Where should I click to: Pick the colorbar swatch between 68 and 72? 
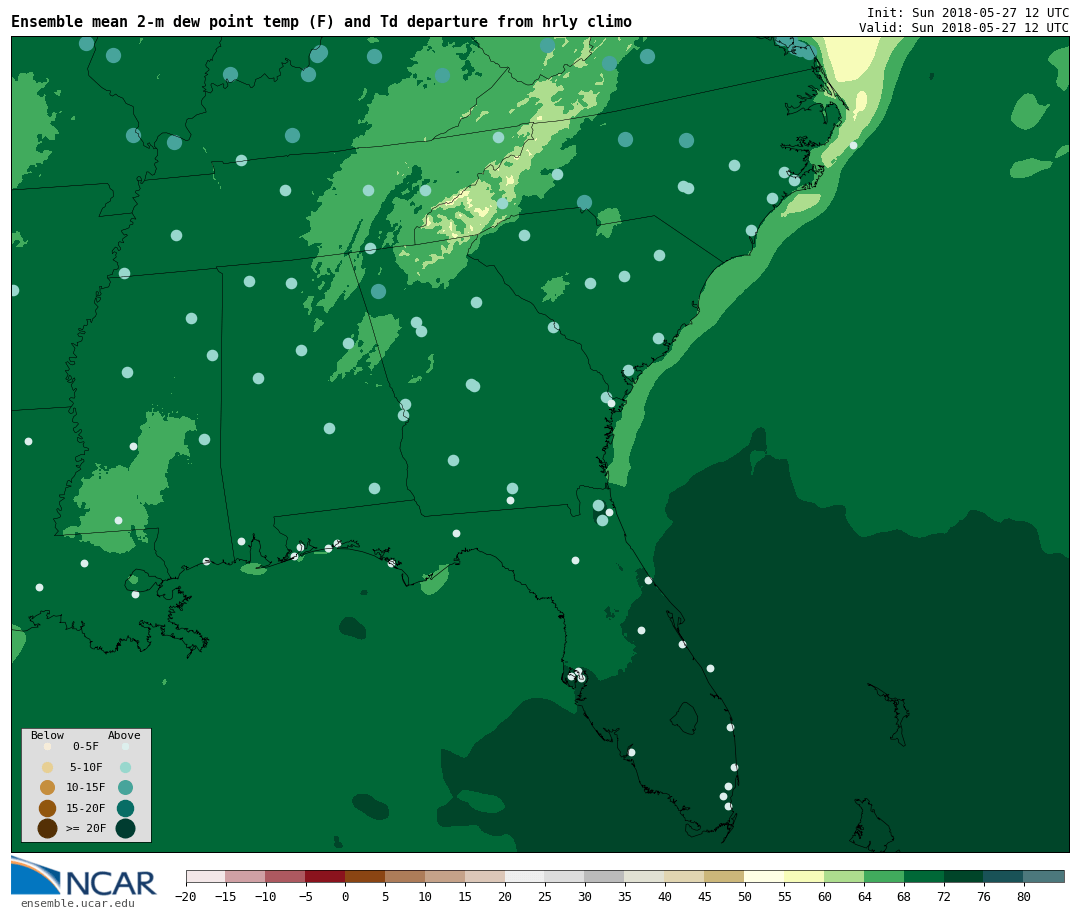click(924, 876)
